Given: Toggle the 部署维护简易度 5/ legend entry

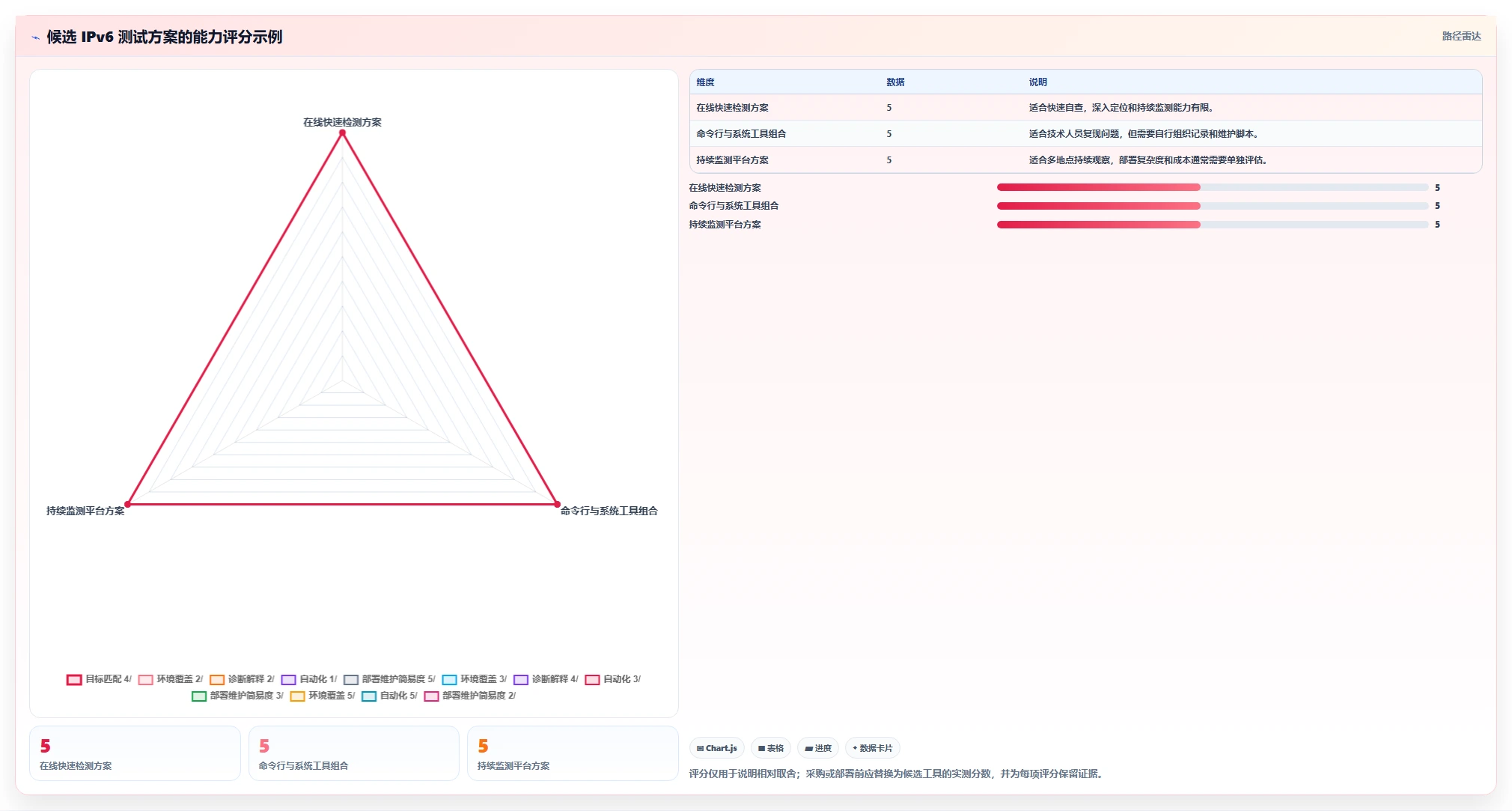Looking at the screenshot, I should (389, 679).
